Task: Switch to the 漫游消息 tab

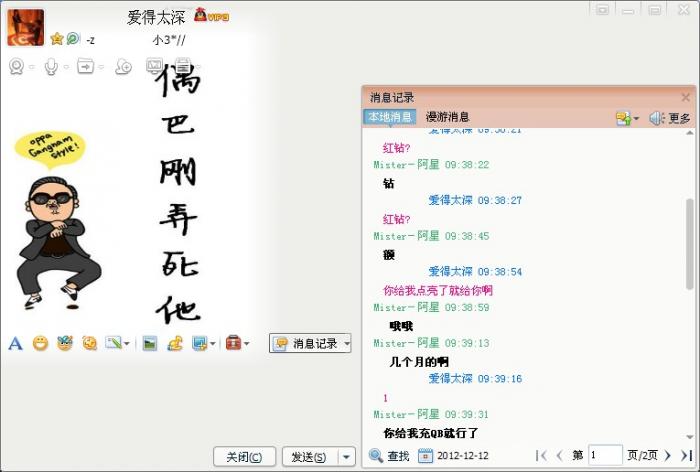Action: coord(448,117)
